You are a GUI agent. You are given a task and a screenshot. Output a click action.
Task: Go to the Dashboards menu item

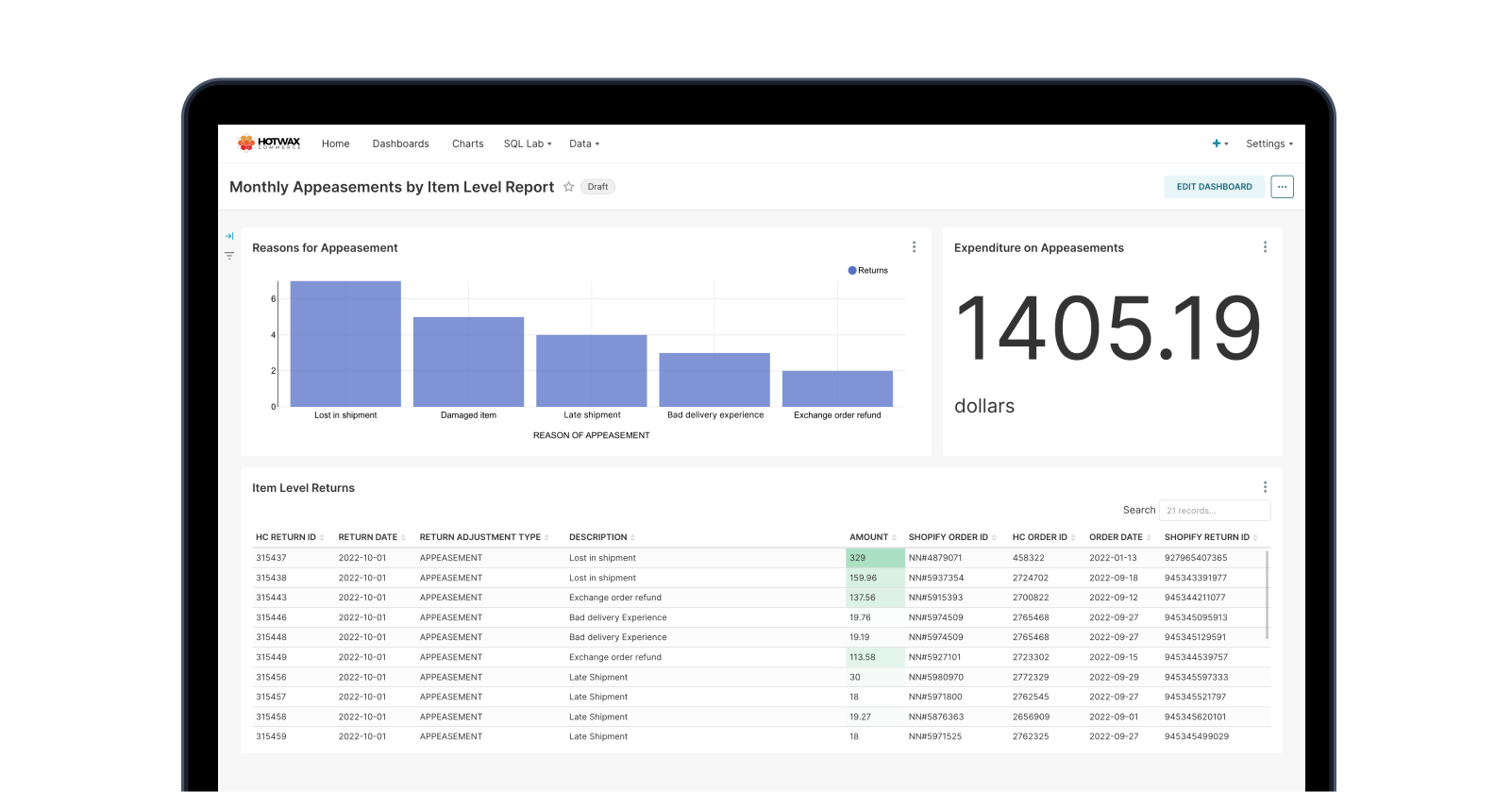coord(400,144)
